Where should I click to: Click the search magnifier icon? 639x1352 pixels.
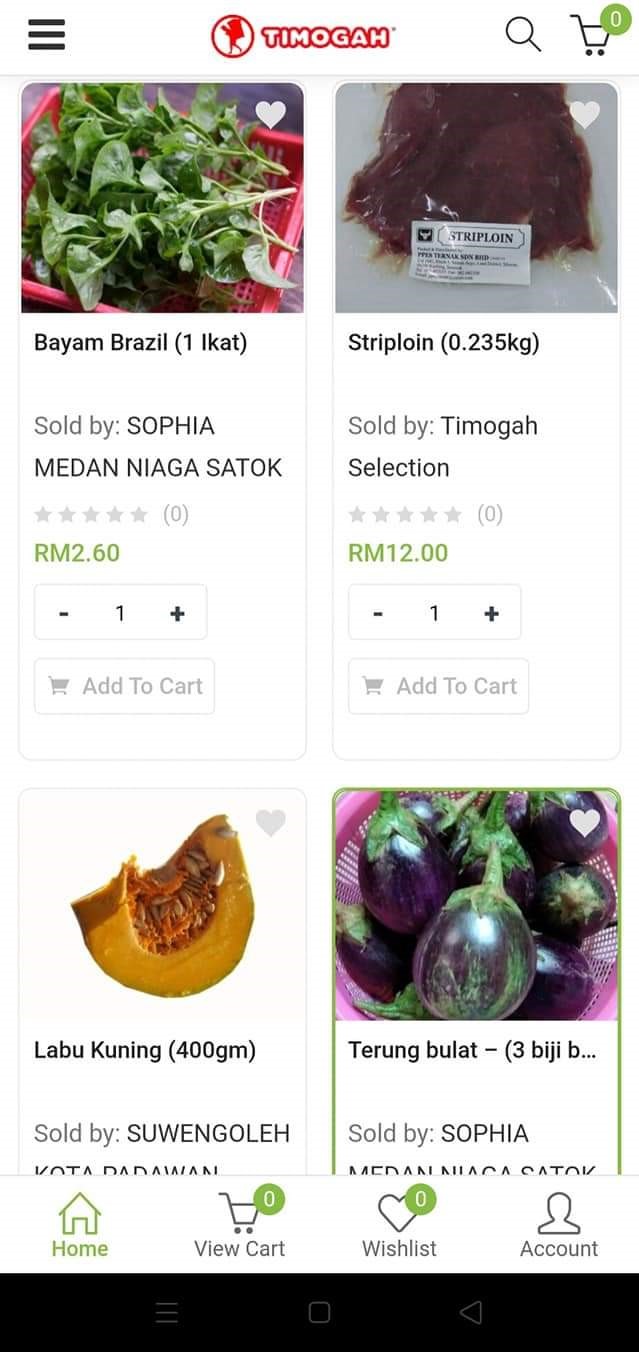(522, 34)
